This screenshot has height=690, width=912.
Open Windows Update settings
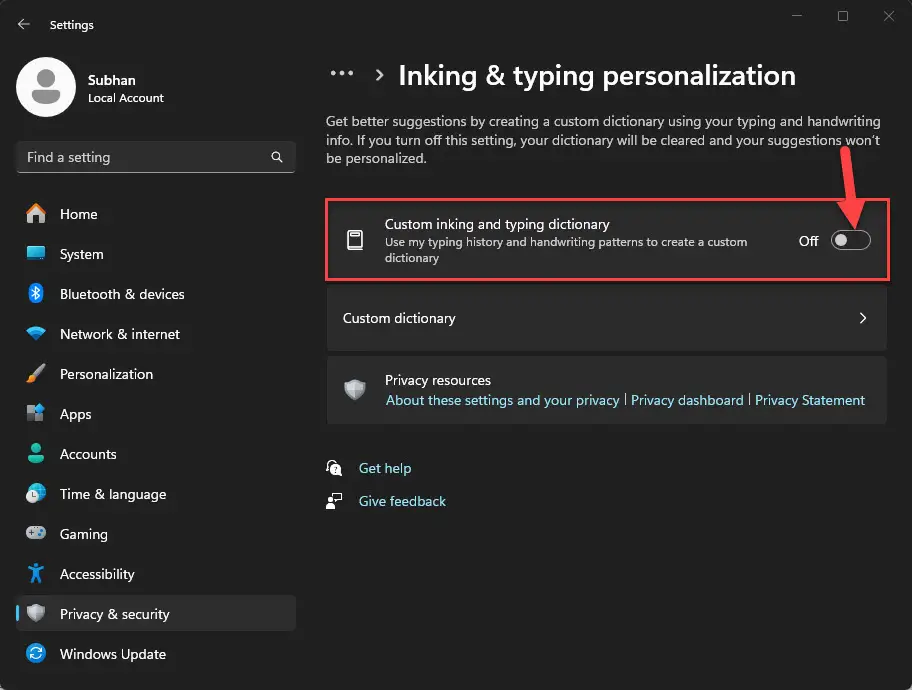pos(155,653)
